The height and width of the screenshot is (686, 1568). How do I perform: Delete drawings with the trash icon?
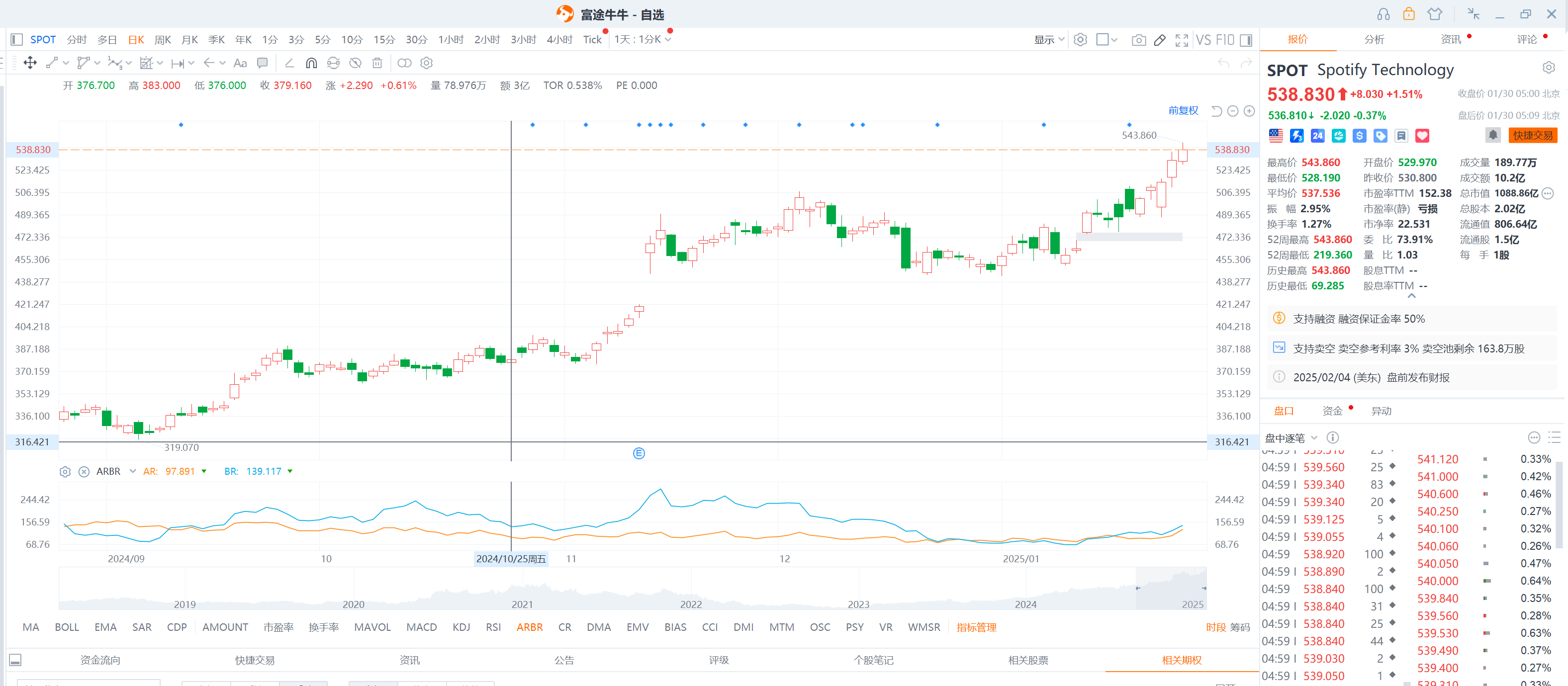(377, 63)
